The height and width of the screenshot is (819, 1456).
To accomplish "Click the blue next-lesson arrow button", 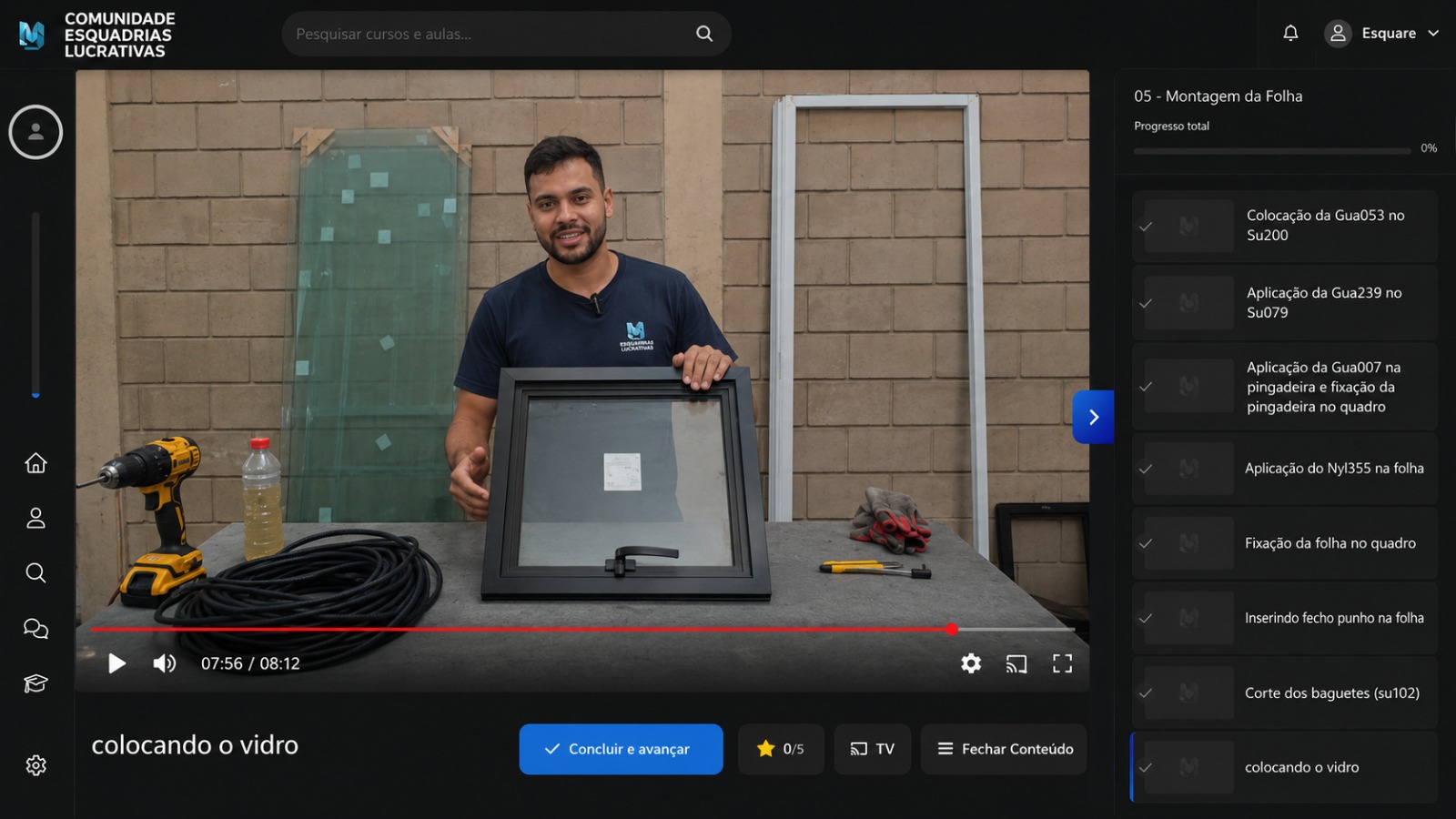I will [x=1093, y=417].
